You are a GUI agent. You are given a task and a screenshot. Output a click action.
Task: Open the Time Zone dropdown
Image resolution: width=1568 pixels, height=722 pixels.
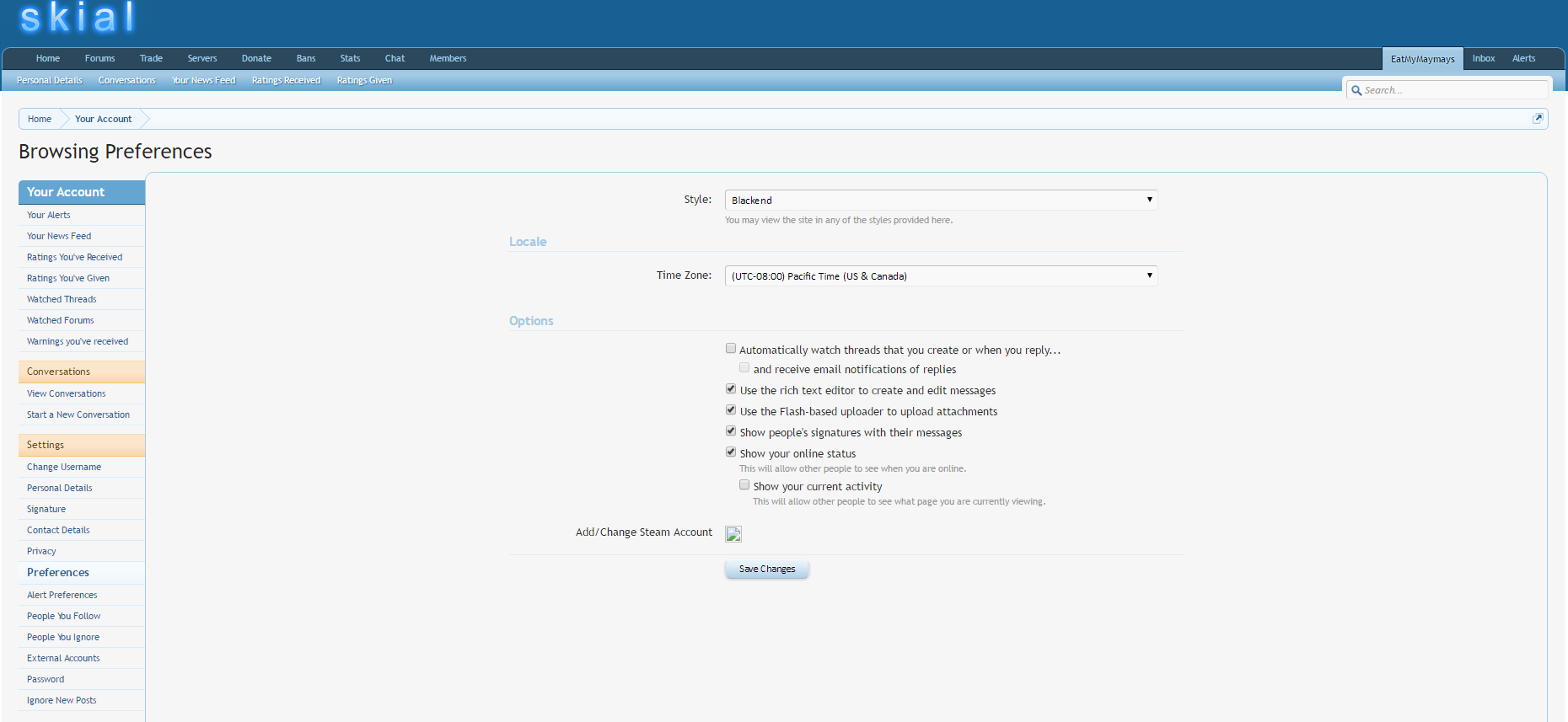pos(941,275)
